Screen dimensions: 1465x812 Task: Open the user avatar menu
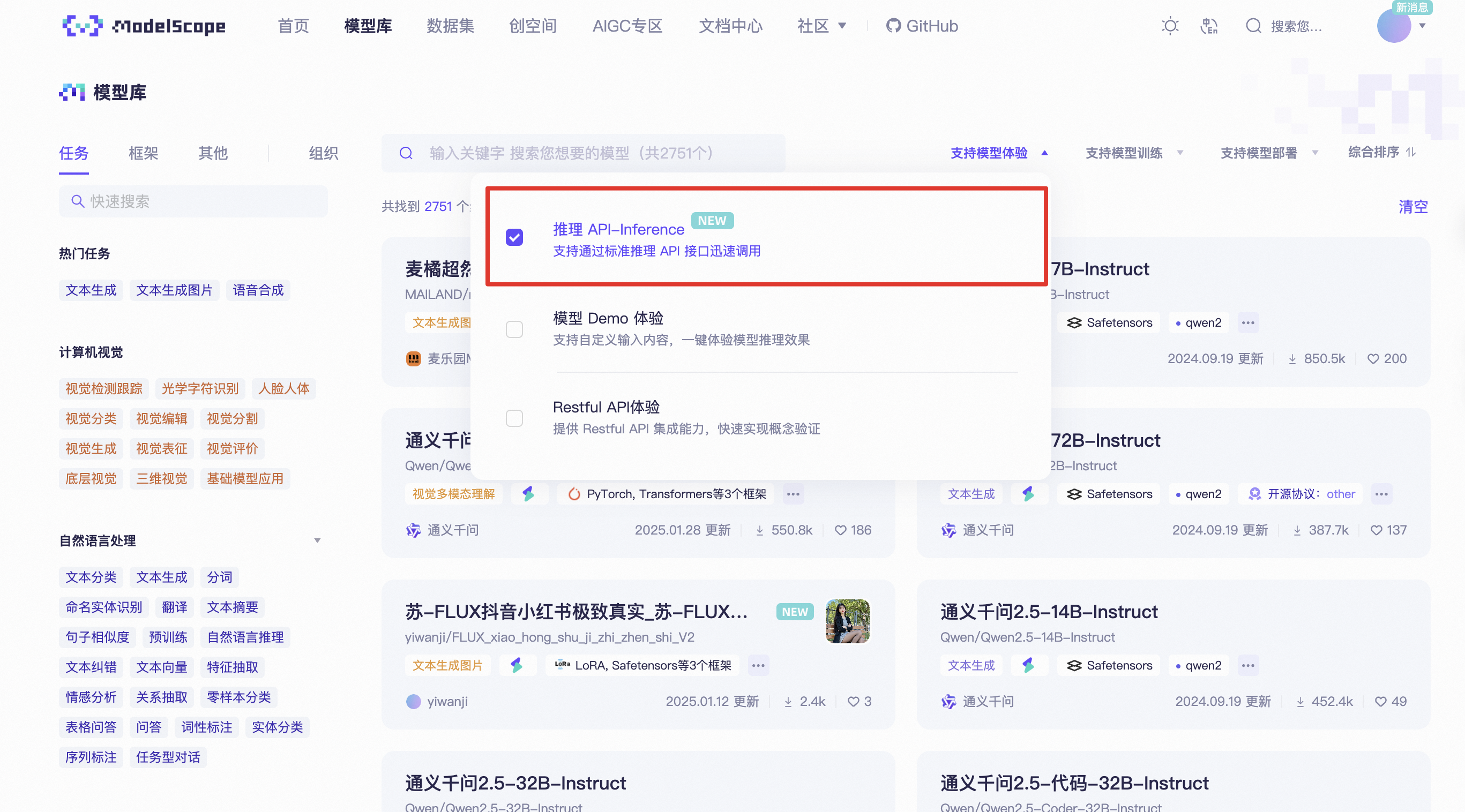1393,26
